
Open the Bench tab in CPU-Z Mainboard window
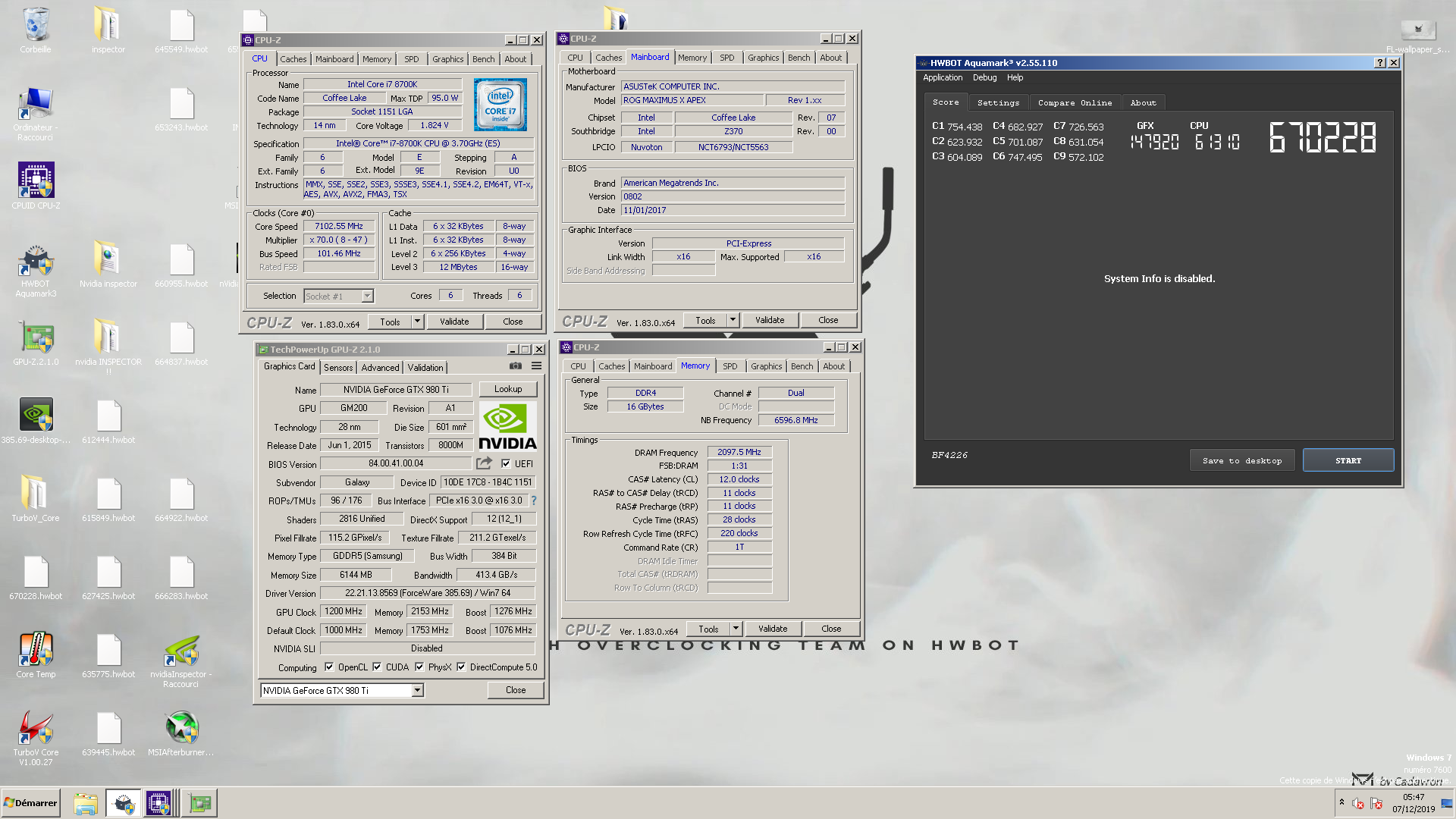(799, 58)
